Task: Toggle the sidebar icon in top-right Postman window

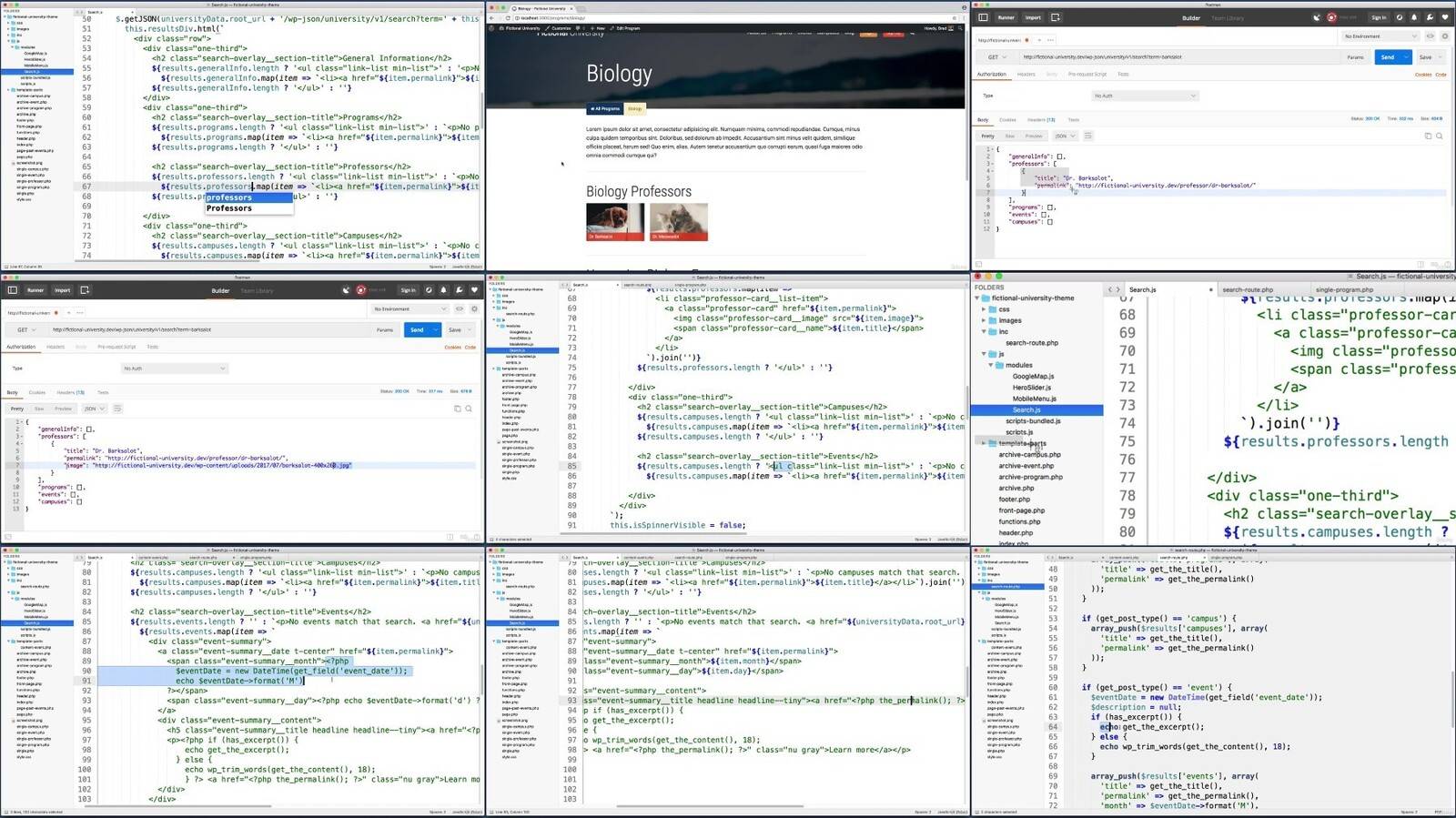Action: (x=983, y=17)
